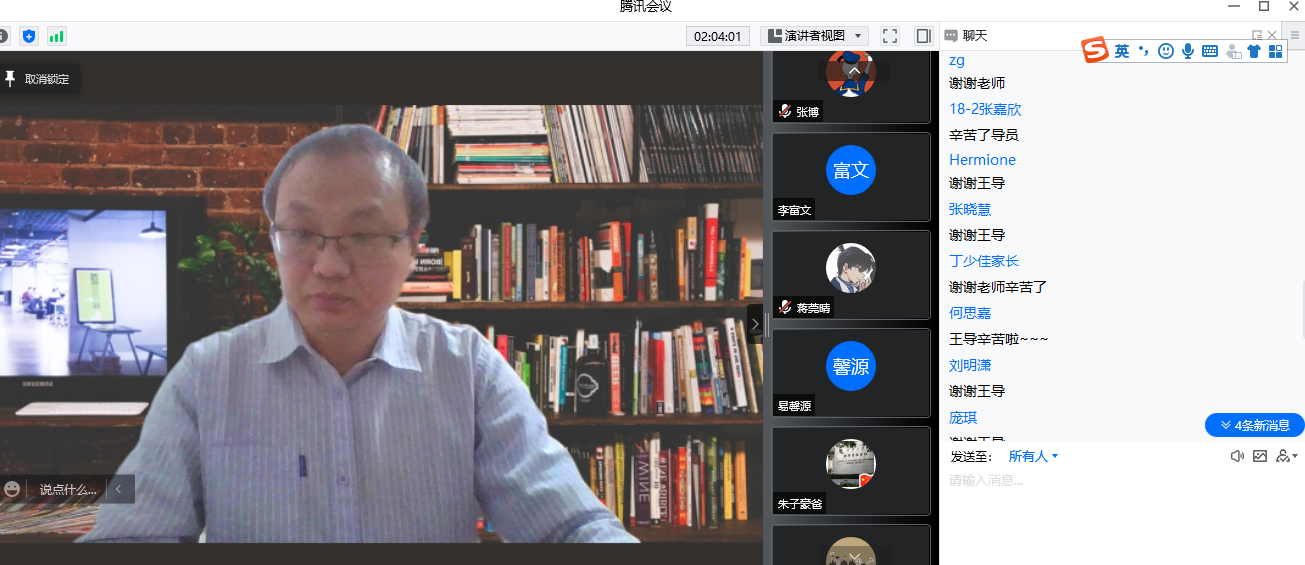Click Sogou input microphone icon
This screenshot has width=1305, height=565.
(1188, 51)
